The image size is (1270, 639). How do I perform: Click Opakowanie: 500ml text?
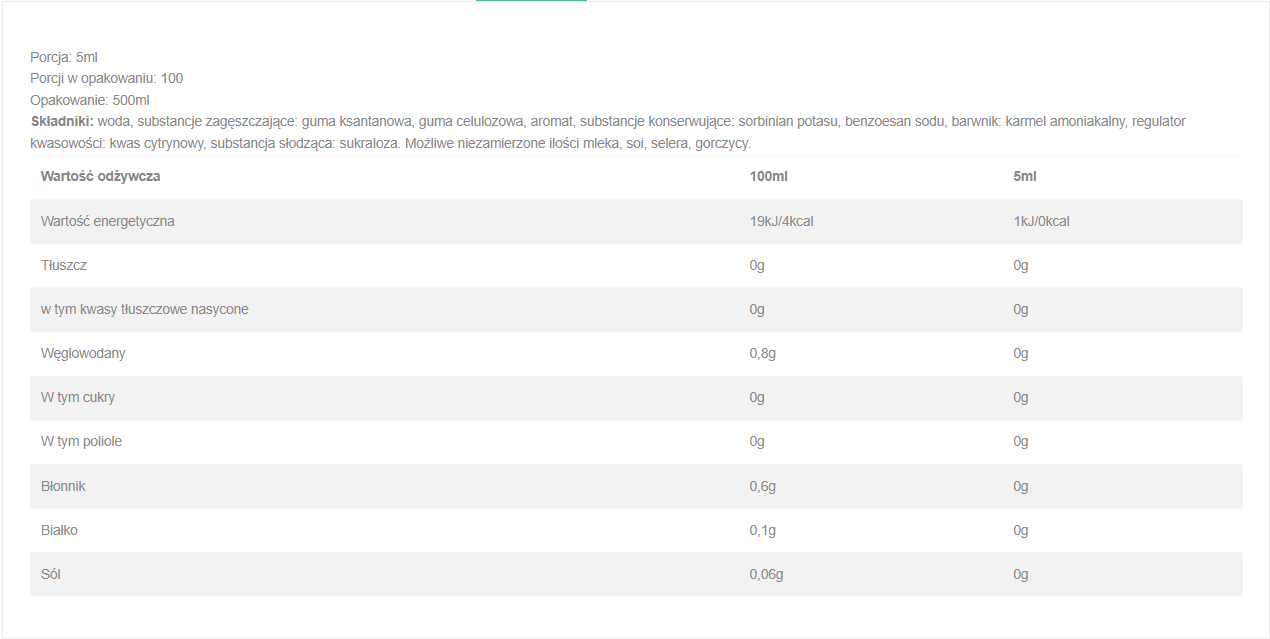(x=90, y=100)
